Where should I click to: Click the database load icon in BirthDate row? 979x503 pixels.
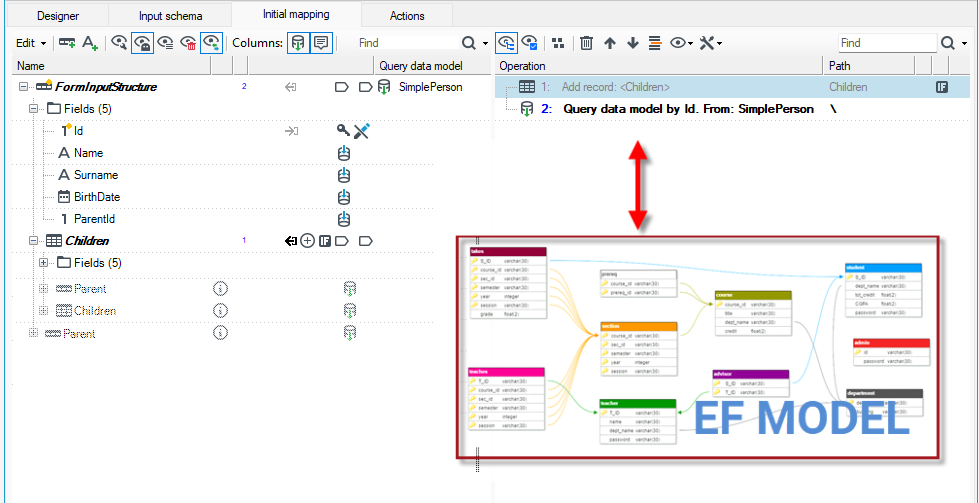pos(343,197)
